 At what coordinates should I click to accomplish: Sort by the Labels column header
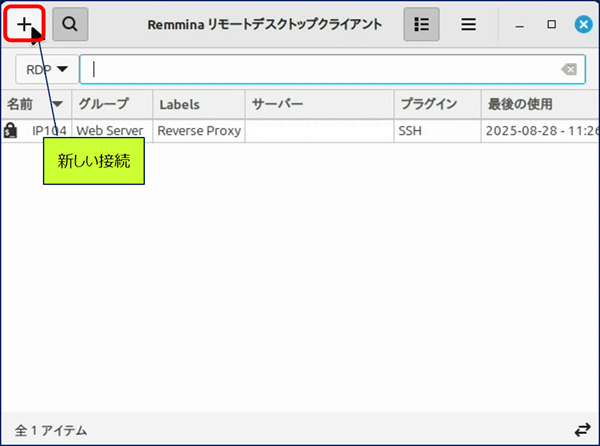coord(199,104)
